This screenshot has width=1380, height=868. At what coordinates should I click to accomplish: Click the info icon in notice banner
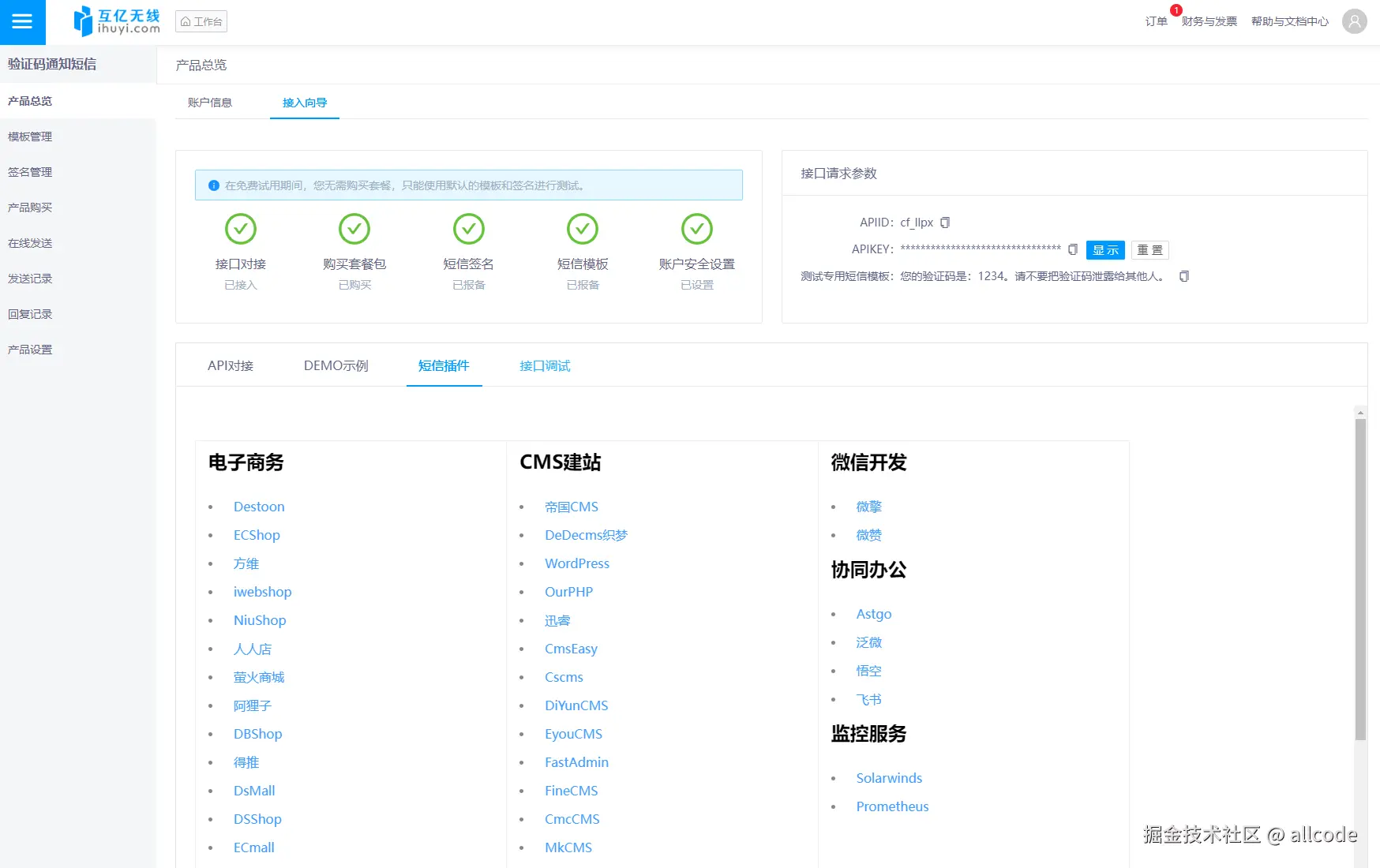pyautogui.click(x=213, y=185)
